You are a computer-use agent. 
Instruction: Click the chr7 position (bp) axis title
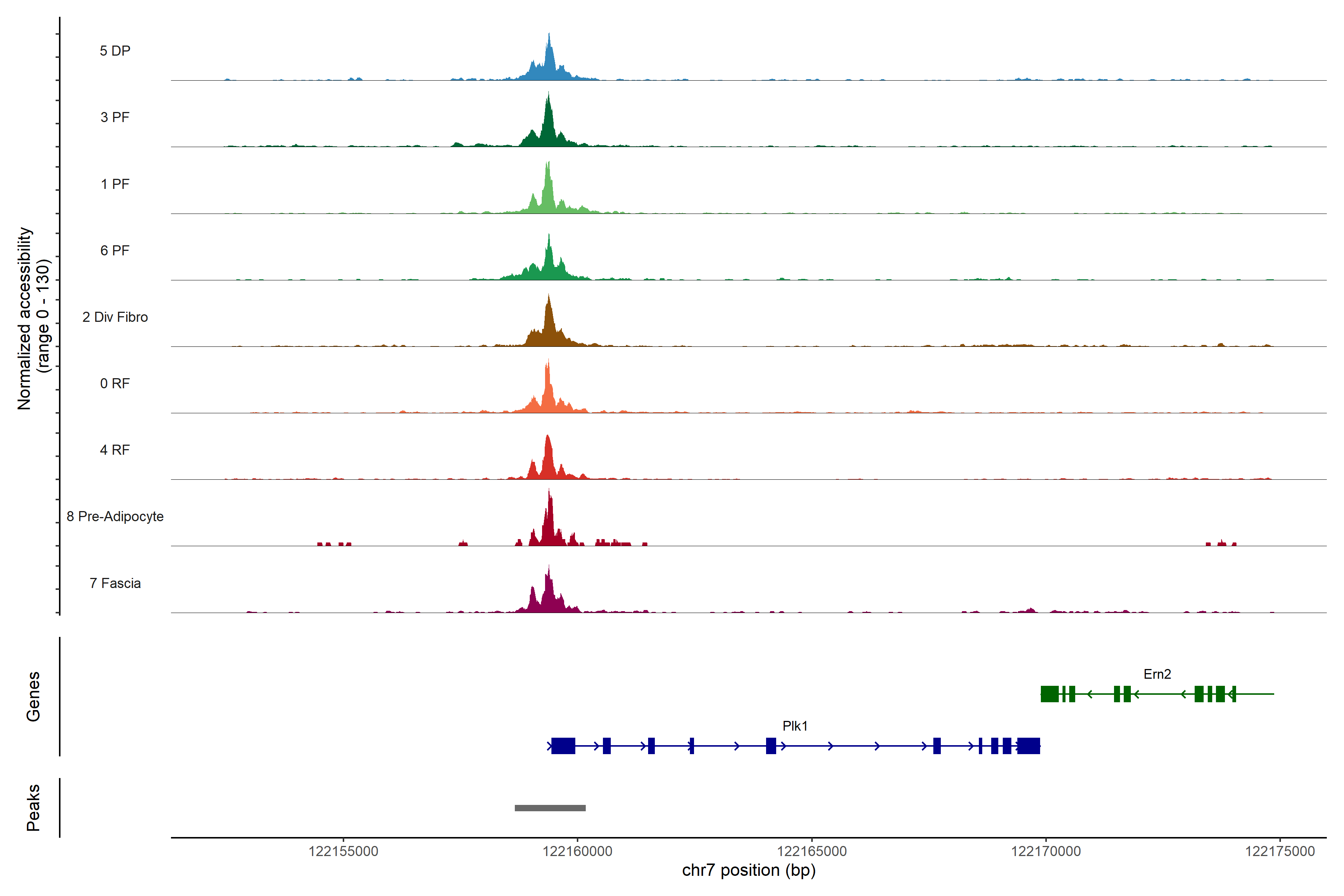(749, 870)
